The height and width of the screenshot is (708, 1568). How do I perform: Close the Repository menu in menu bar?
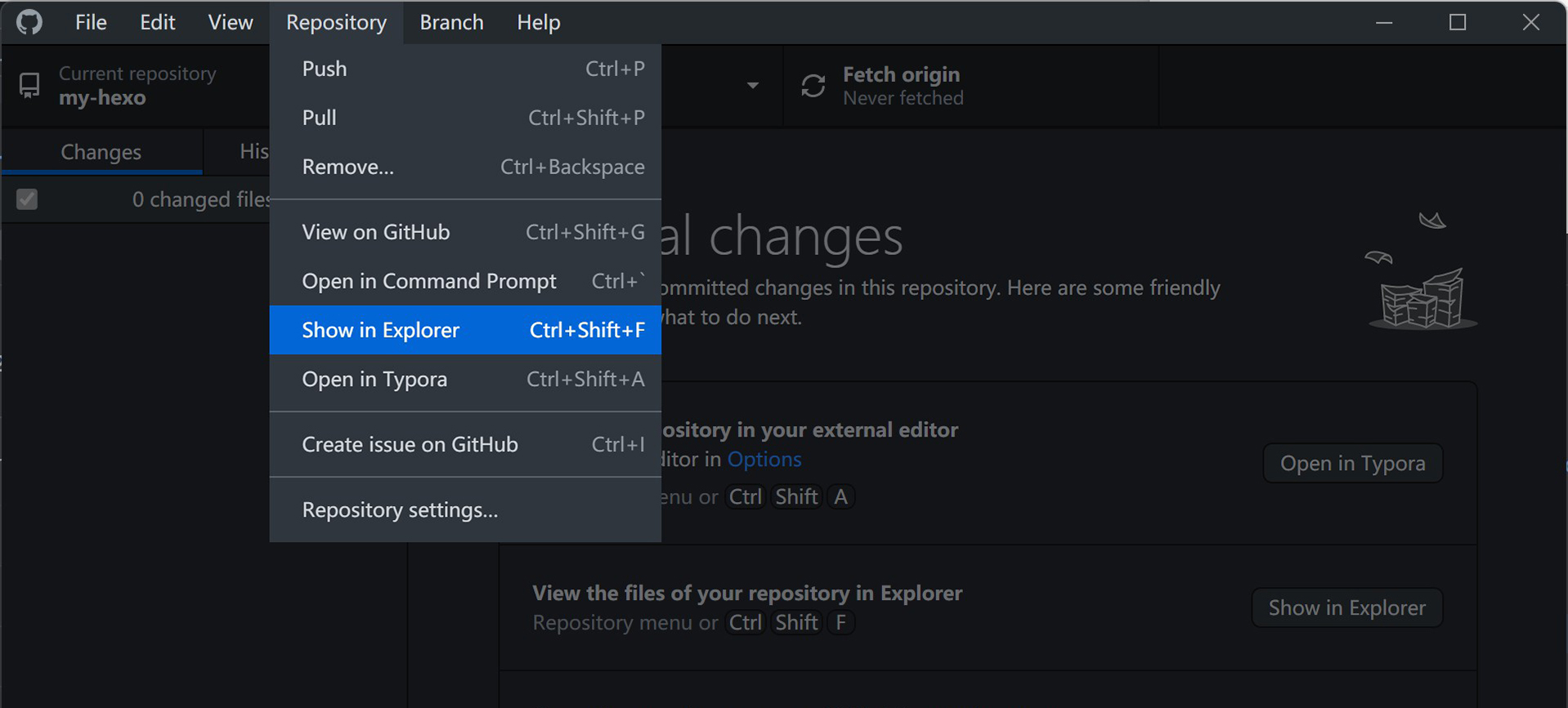coord(336,22)
